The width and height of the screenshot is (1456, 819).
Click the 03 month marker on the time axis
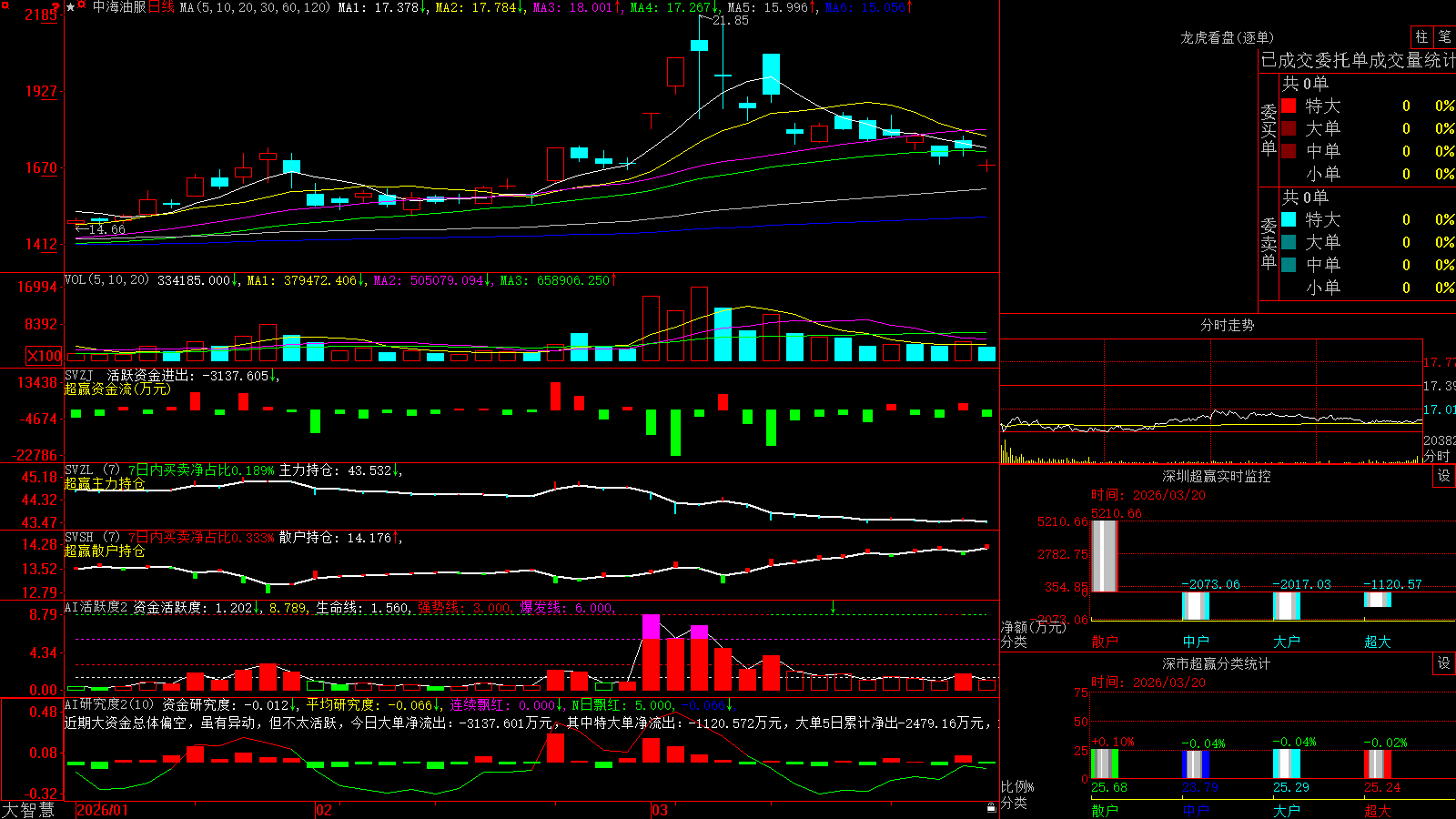click(660, 810)
